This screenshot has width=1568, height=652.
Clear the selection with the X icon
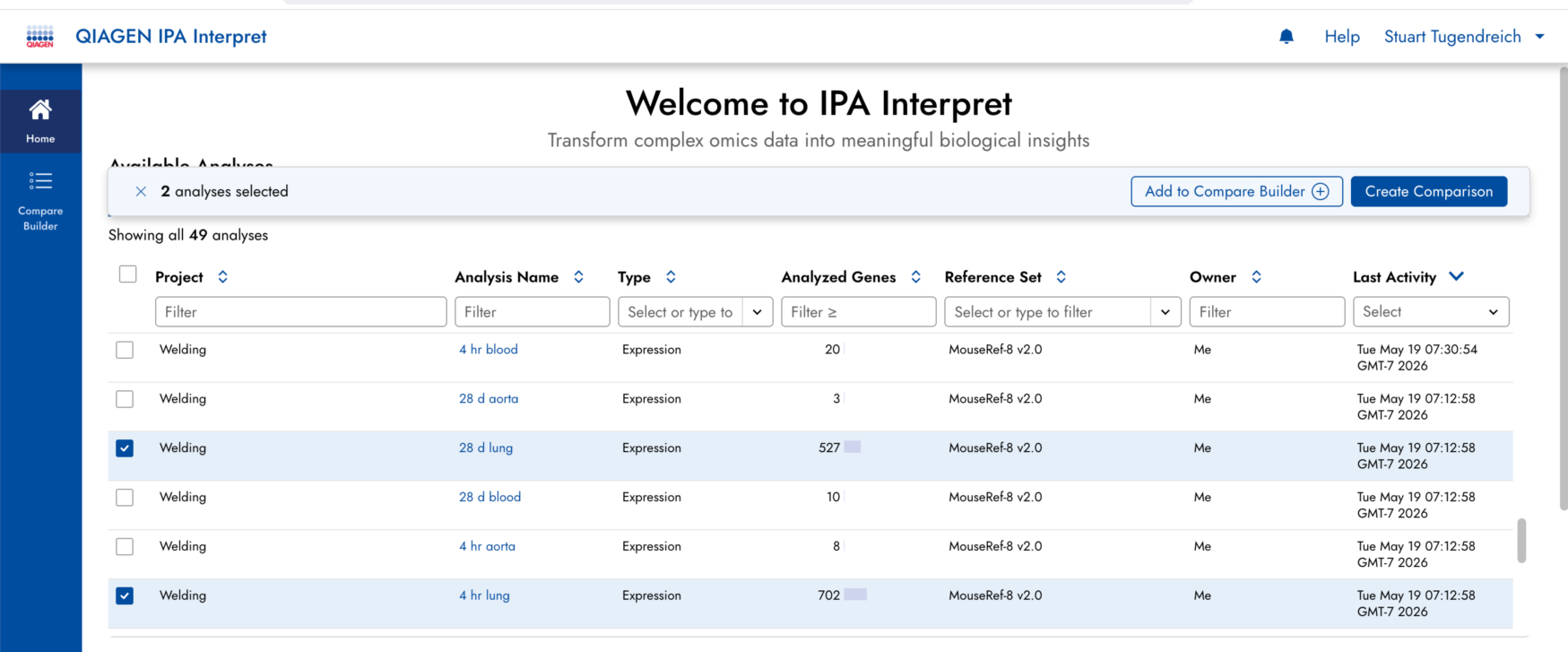141,191
